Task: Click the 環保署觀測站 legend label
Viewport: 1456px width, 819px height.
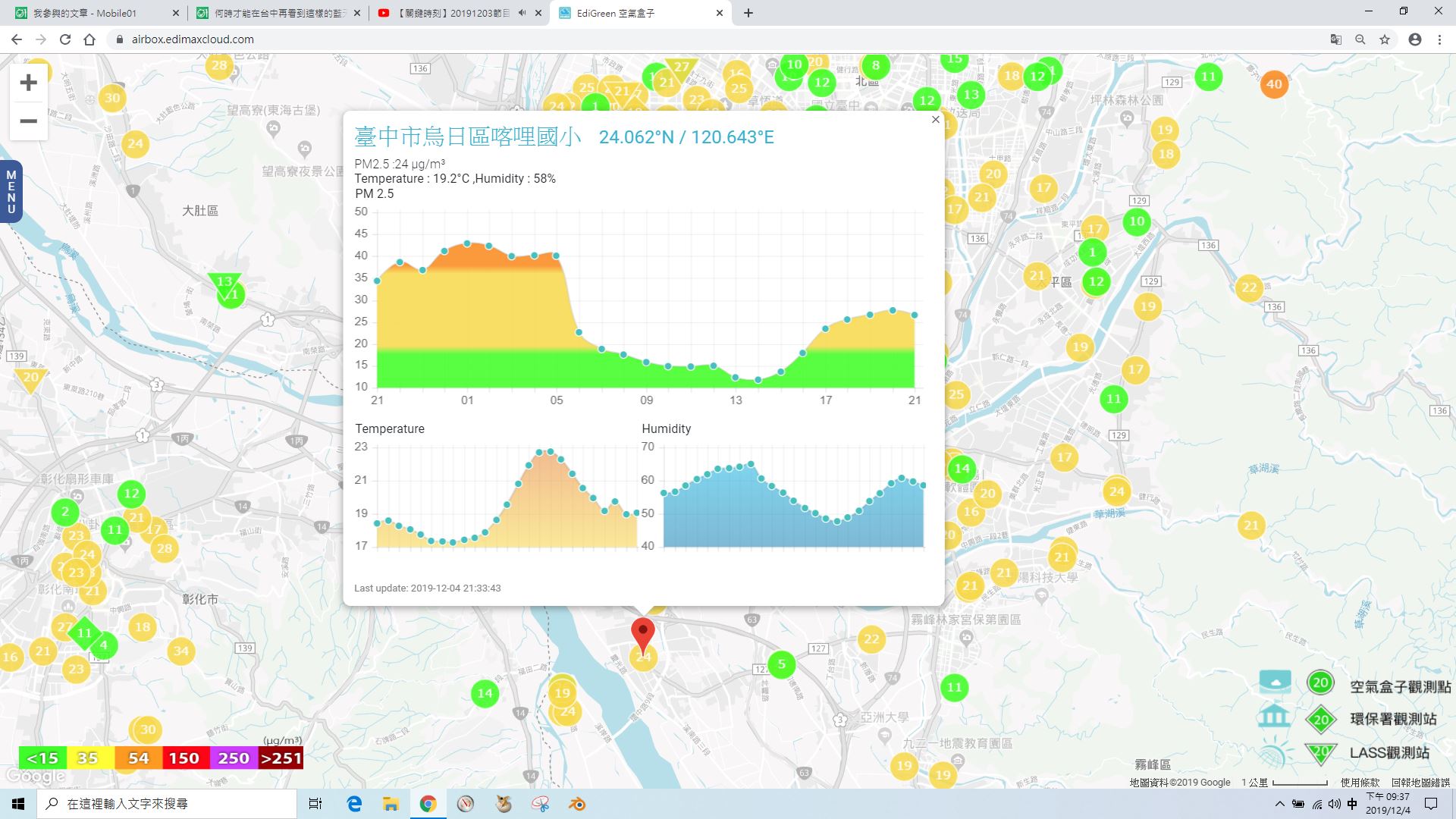Action: (x=1393, y=719)
